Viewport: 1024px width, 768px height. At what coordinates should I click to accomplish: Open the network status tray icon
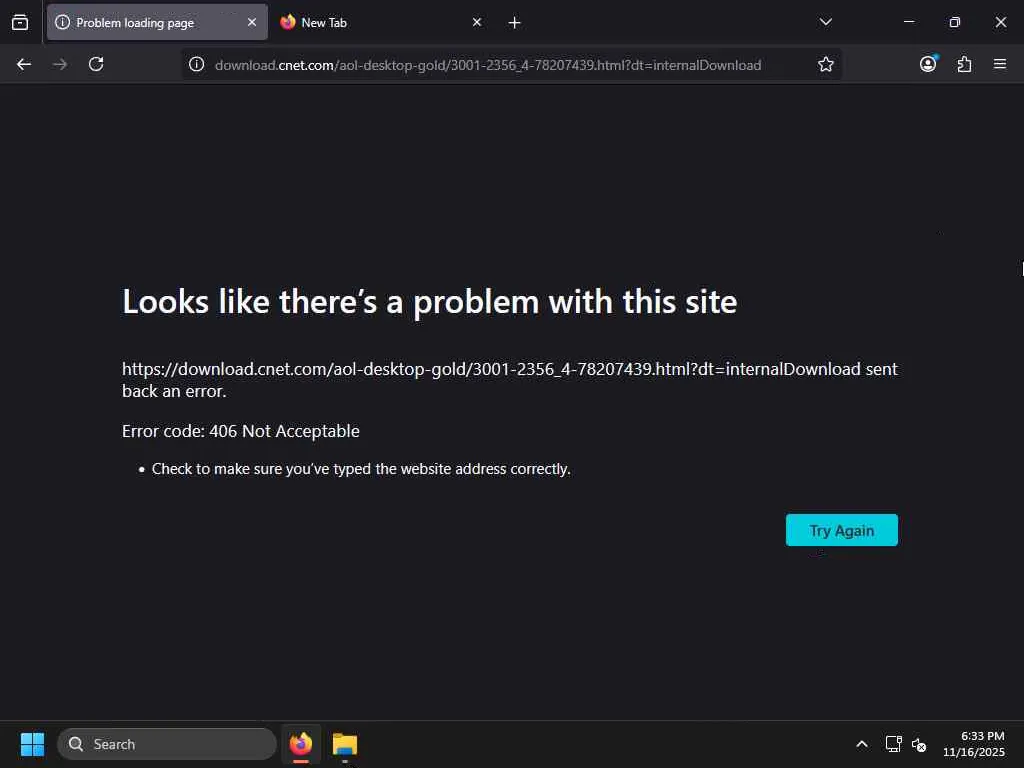coord(893,744)
